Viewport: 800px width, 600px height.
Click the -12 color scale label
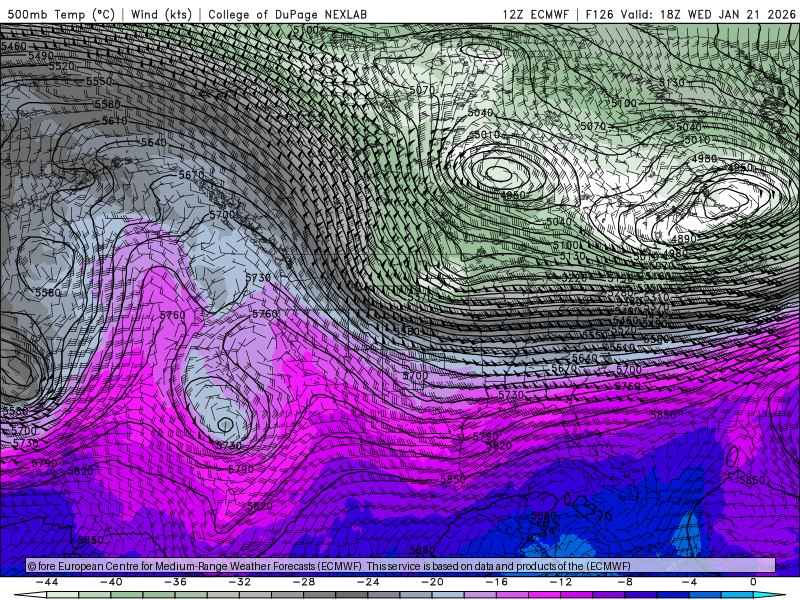tap(561, 582)
